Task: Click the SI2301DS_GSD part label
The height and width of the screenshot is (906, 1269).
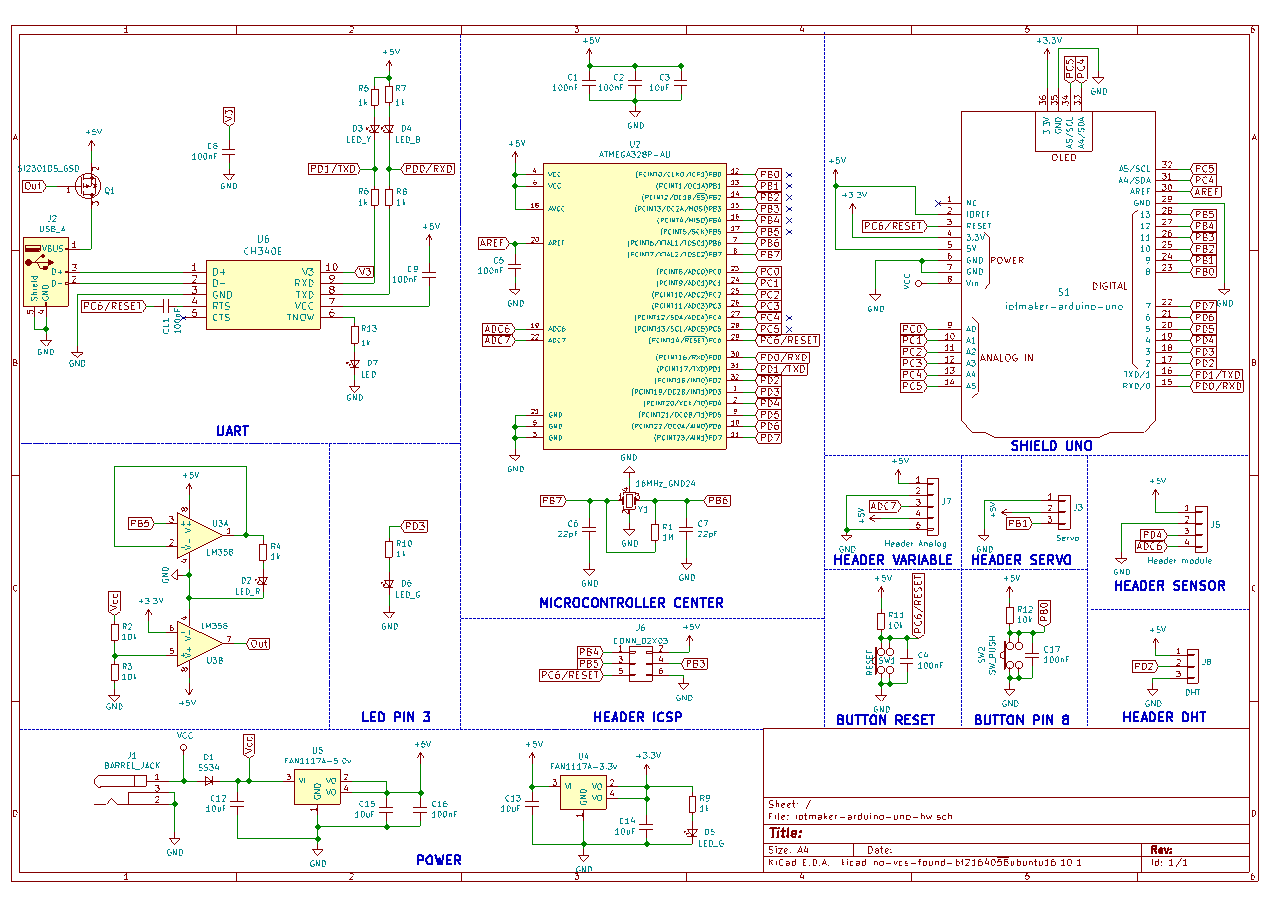Action: click(49, 169)
